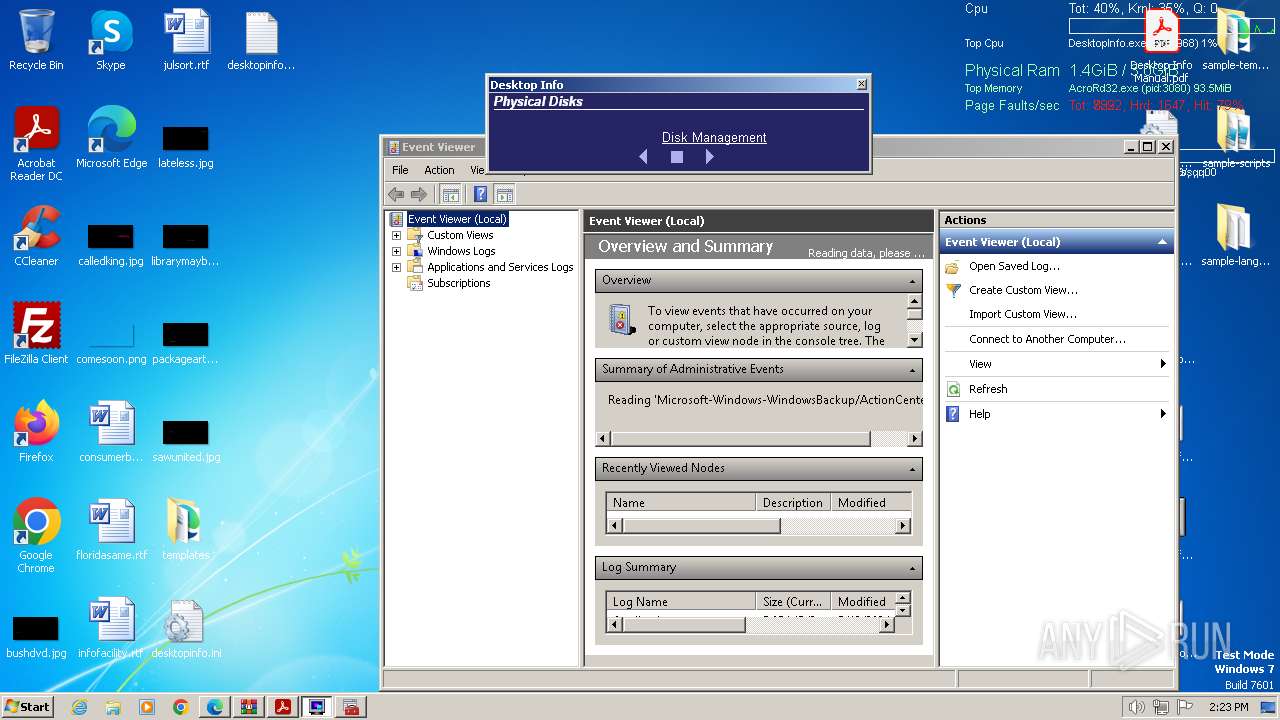Click the Description column header
Image resolution: width=1280 pixels, height=720 pixels.
coord(794,503)
